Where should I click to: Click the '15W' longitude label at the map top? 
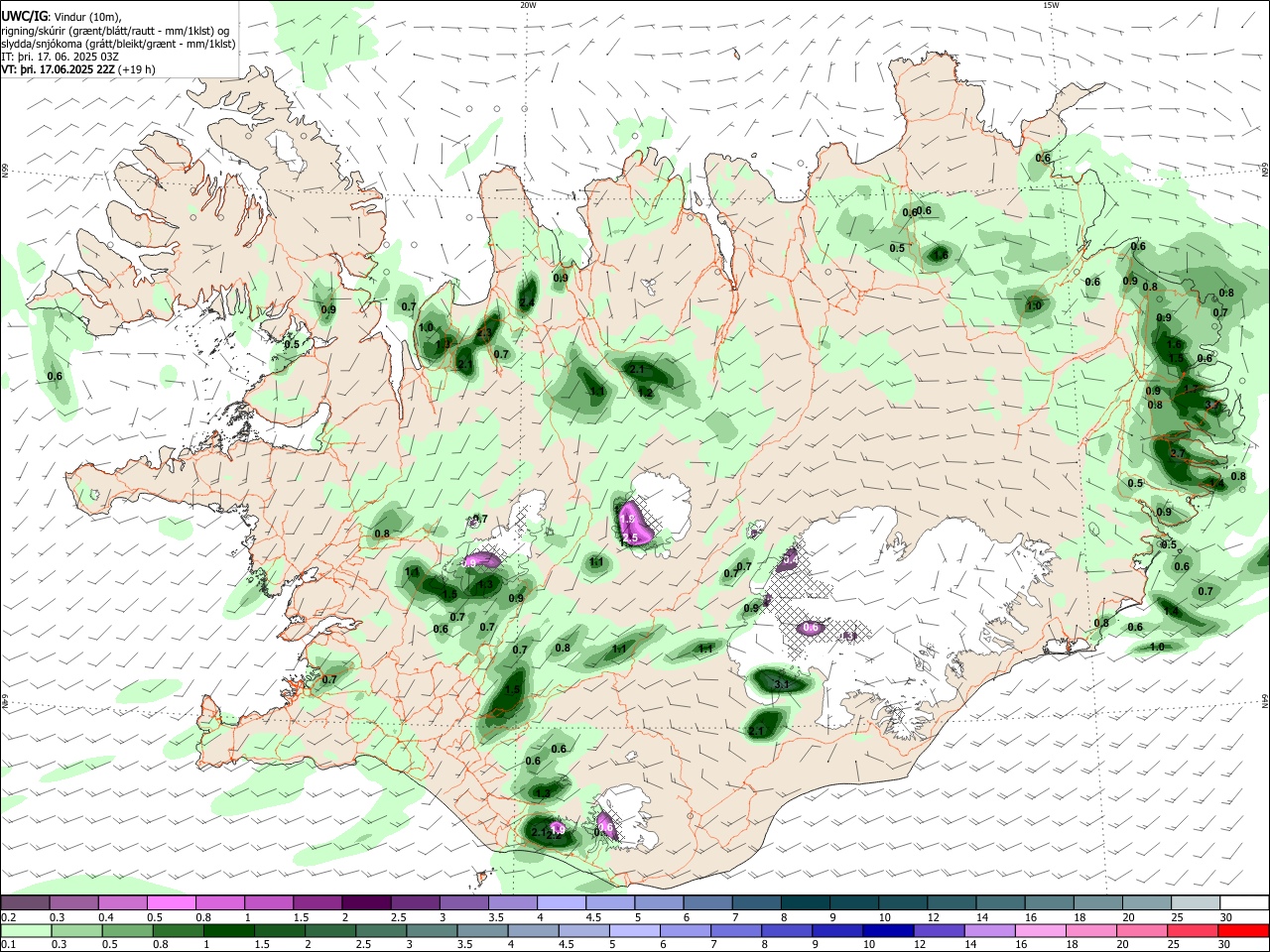tap(1051, 5)
